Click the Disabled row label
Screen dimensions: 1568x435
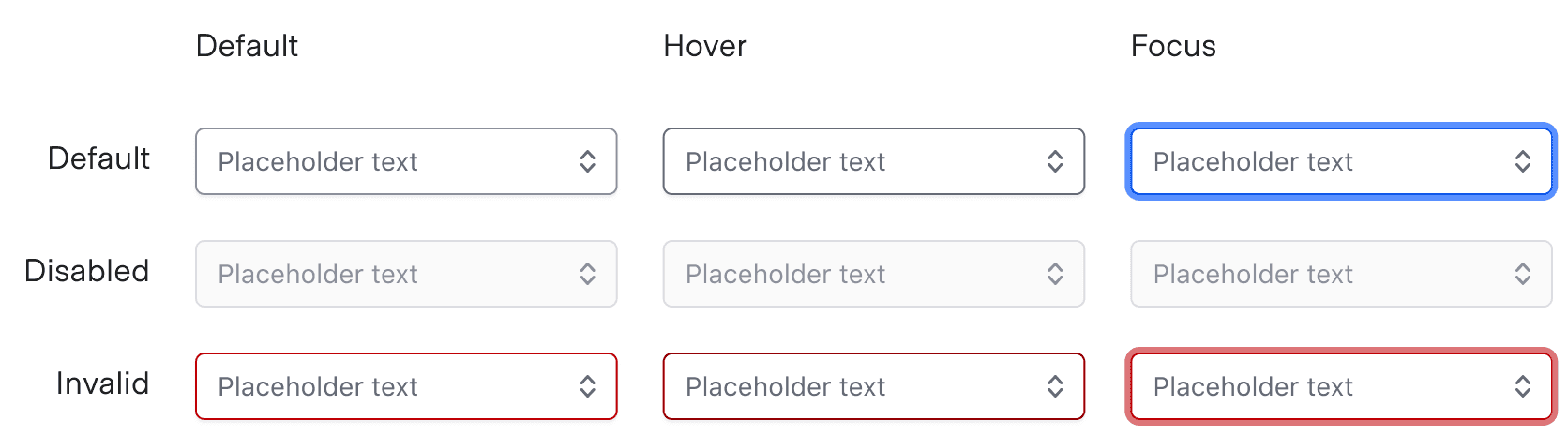pyautogui.click(x=86, y=271)
